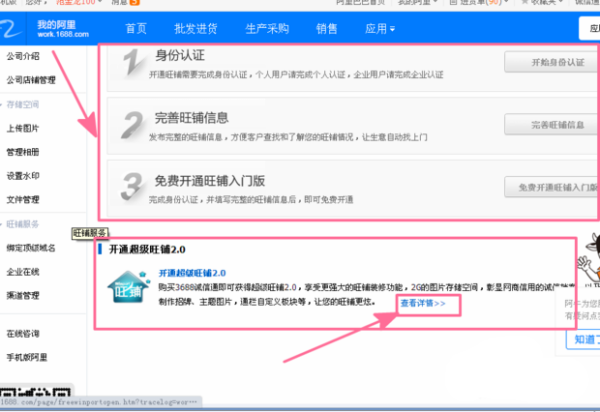Viewport: 600px width, 412px height.
Task: Click 企业在线 in the sidebar
Action: [x=23, y=272]
